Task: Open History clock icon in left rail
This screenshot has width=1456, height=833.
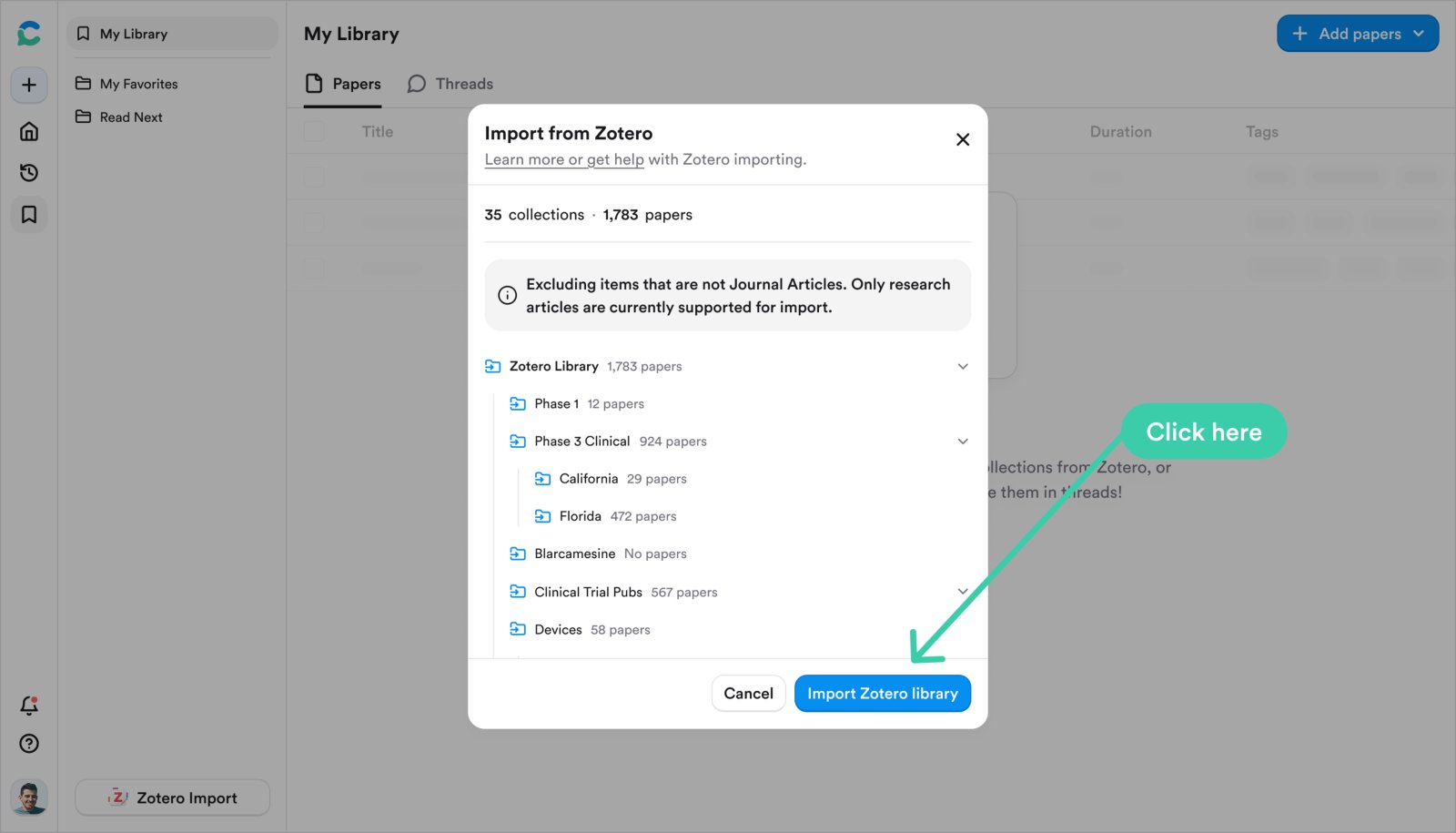Action: (x=29, y=173)
